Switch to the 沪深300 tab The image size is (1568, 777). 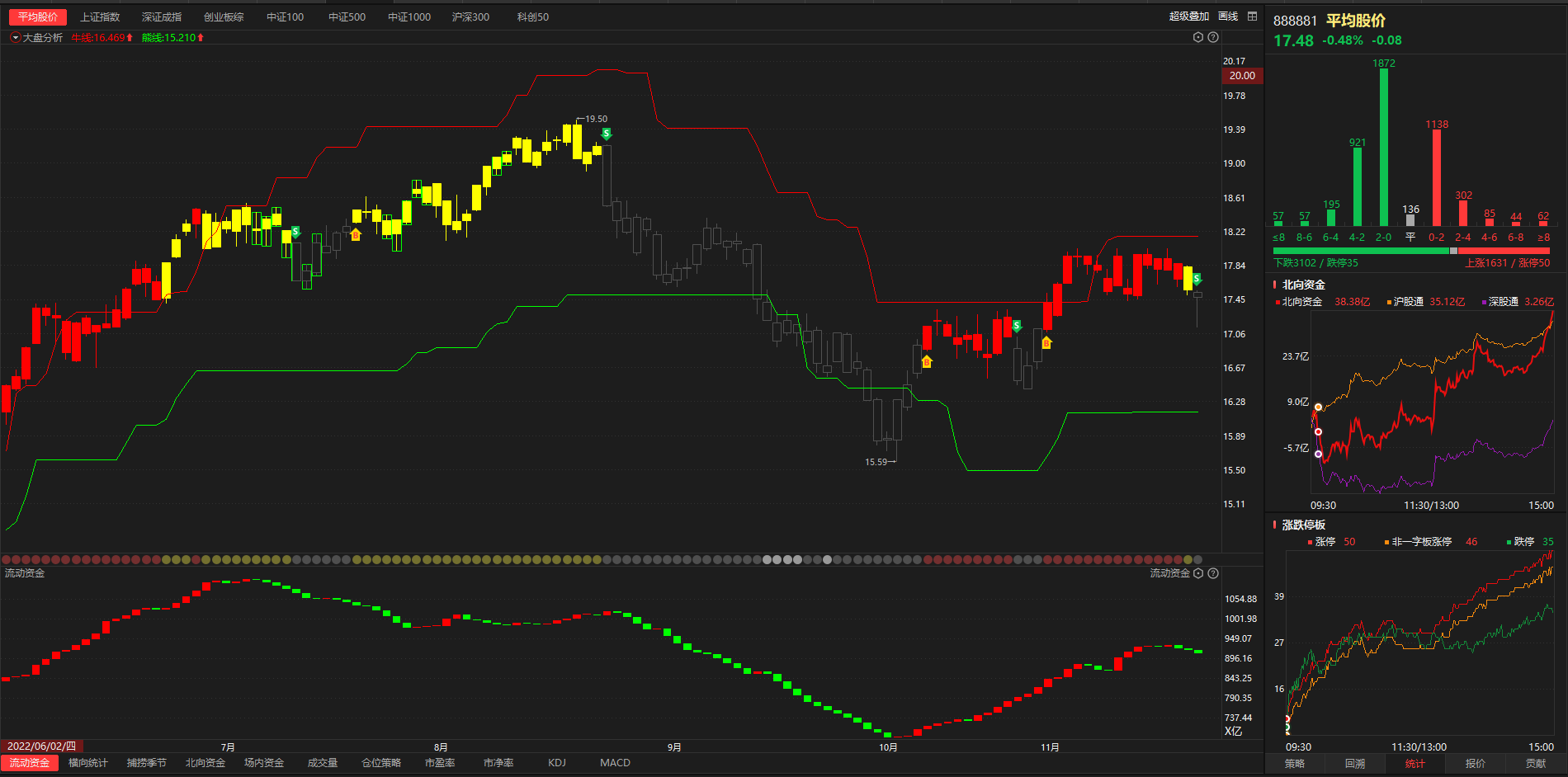tap(471, 16)
